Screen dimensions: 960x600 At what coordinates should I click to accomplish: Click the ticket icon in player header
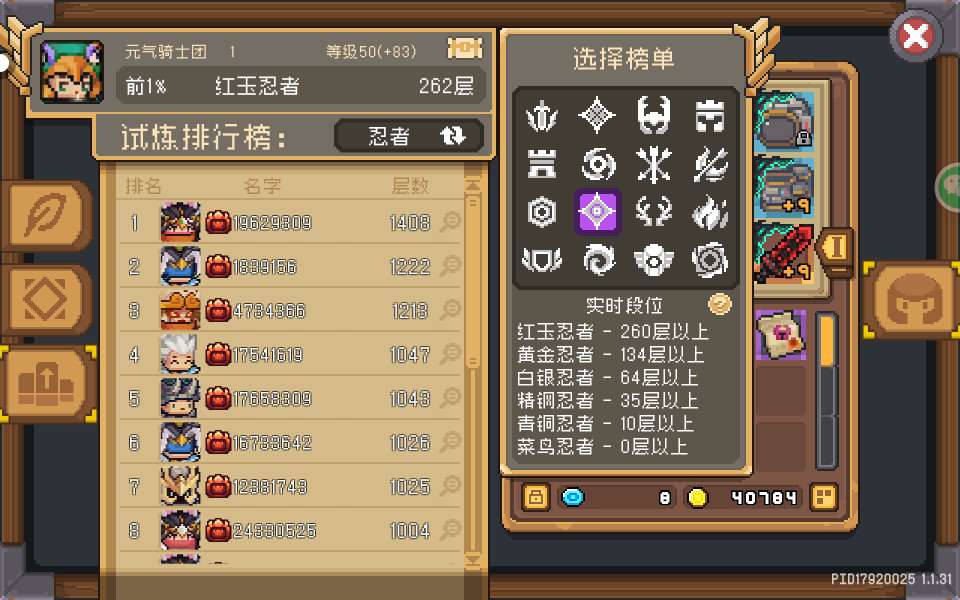click(x=465, y=48)
